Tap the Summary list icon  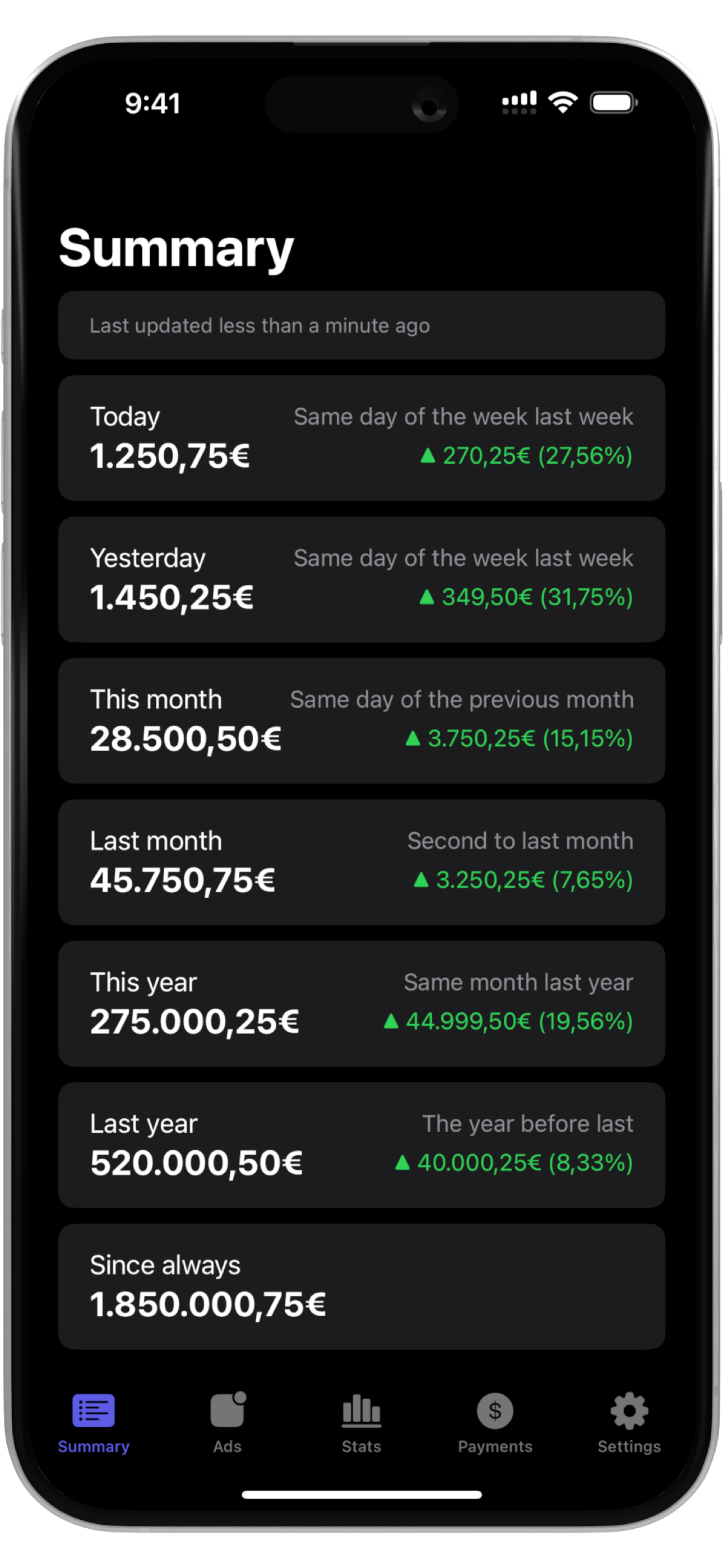pos(93,1410)
